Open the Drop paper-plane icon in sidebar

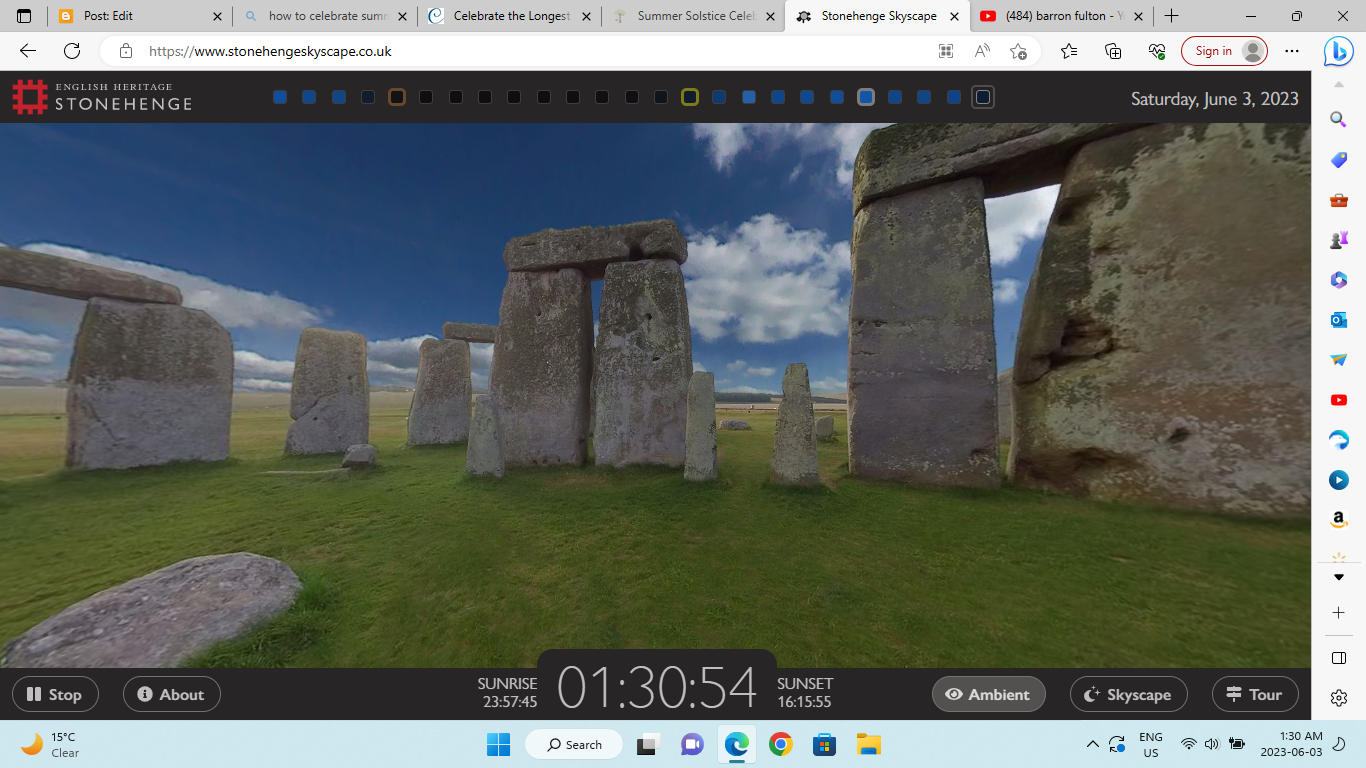pos(1338,360)
